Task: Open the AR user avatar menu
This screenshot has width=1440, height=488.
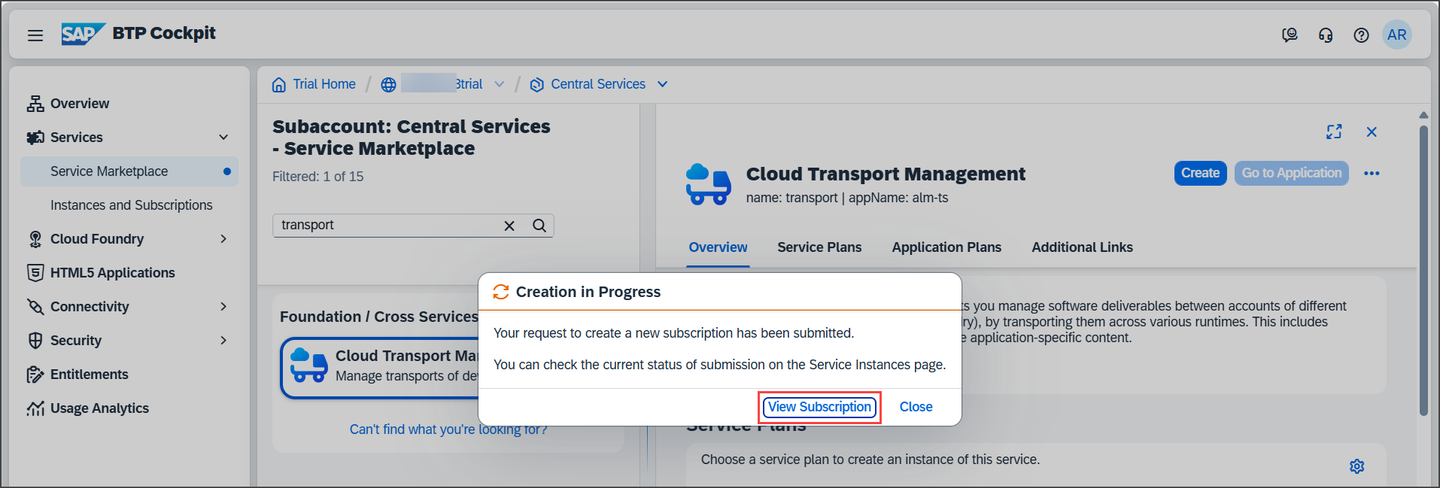Action: 1397,34
